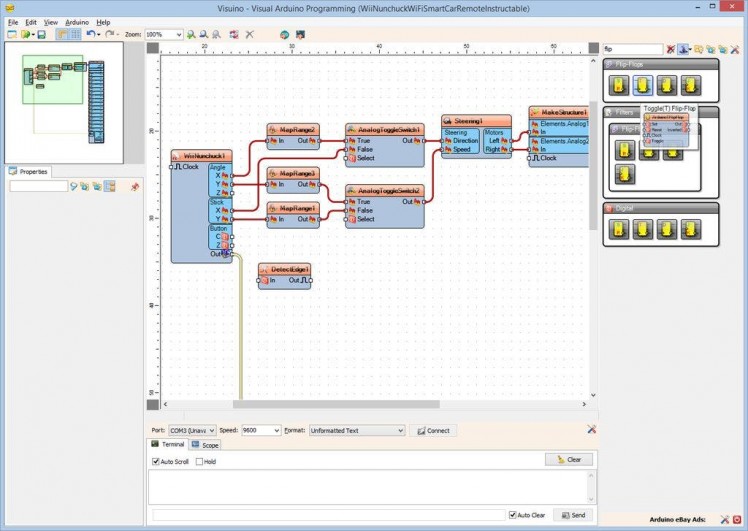Click the delete X icon in toolbar
The height and width of the screenshot is (531, 748).
[x=250, y=34]
